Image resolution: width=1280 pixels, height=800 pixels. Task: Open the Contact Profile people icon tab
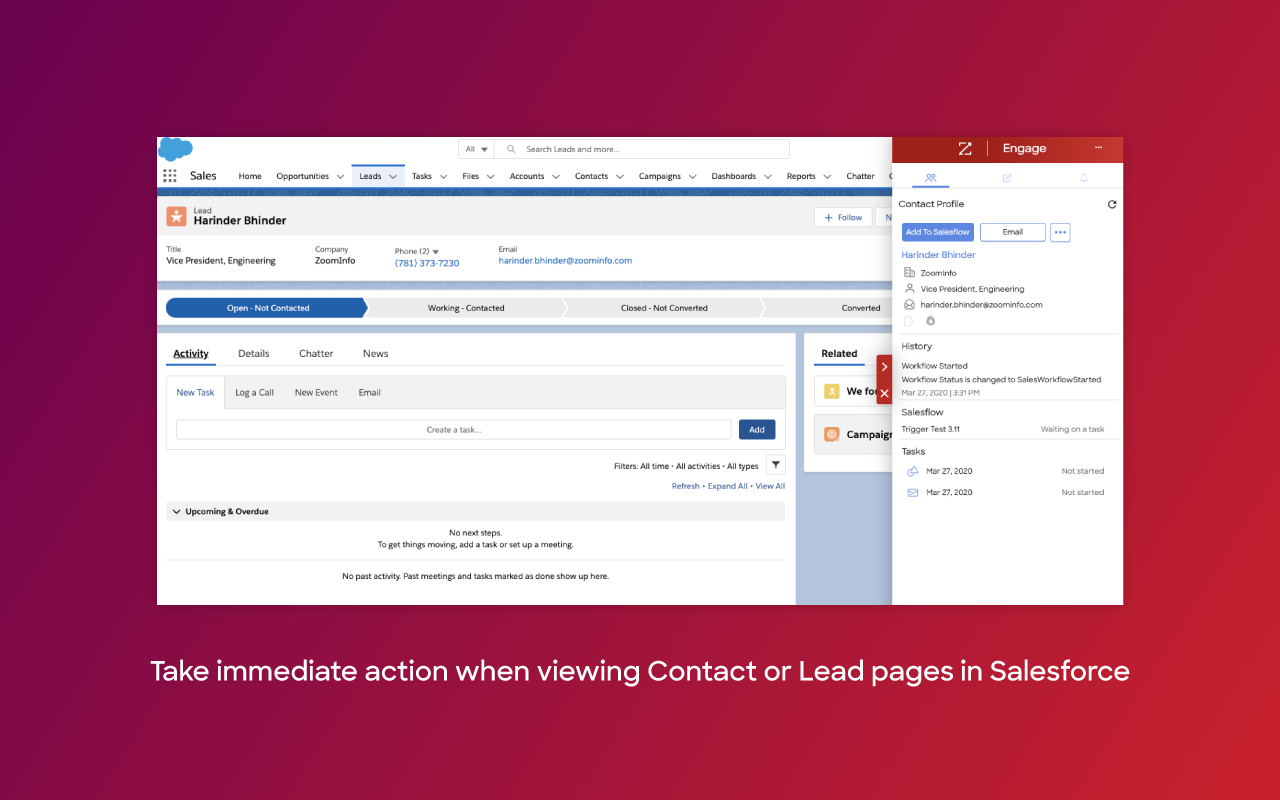(x=928, y=177)
